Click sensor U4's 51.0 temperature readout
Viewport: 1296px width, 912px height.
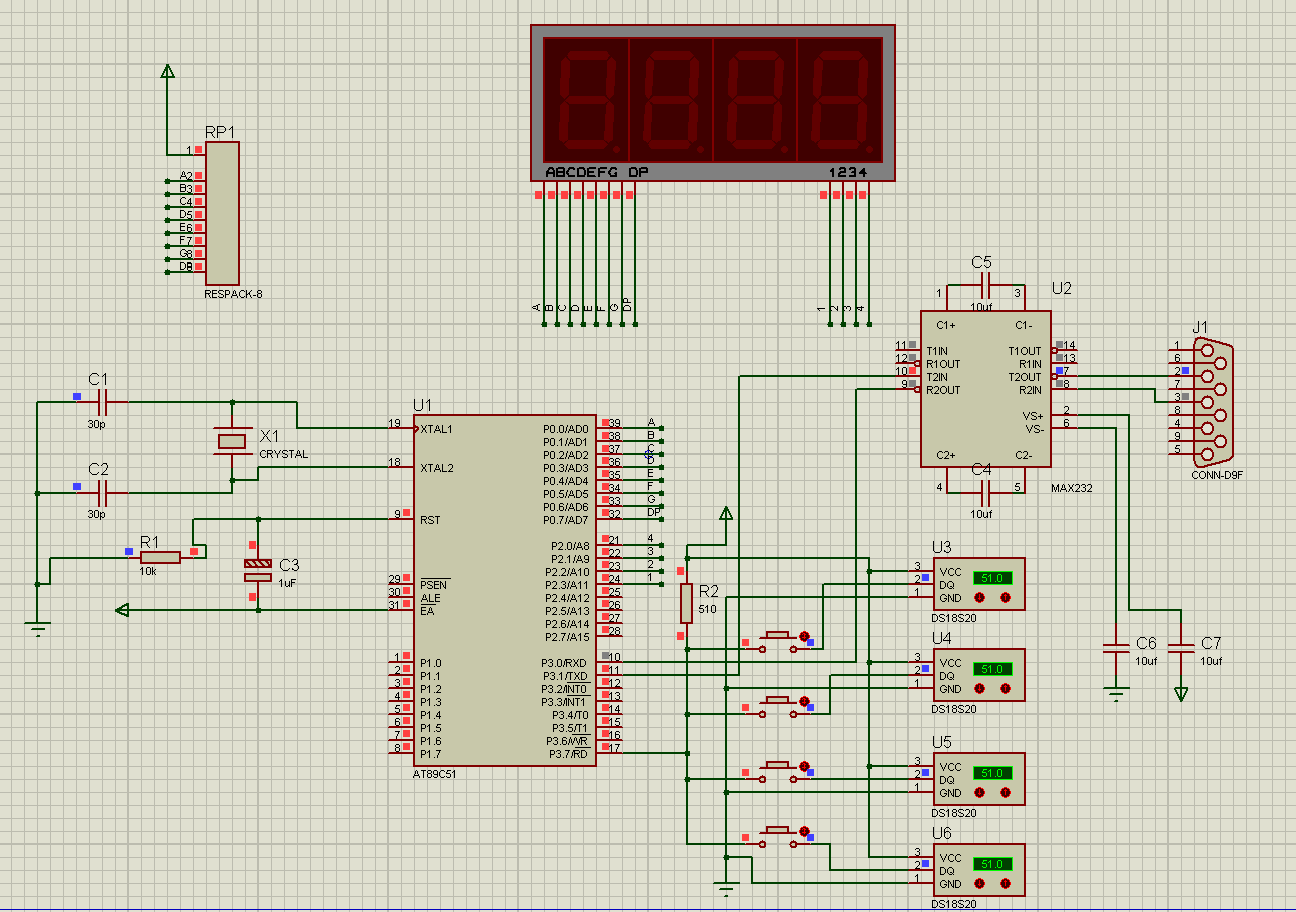[993, 669]
